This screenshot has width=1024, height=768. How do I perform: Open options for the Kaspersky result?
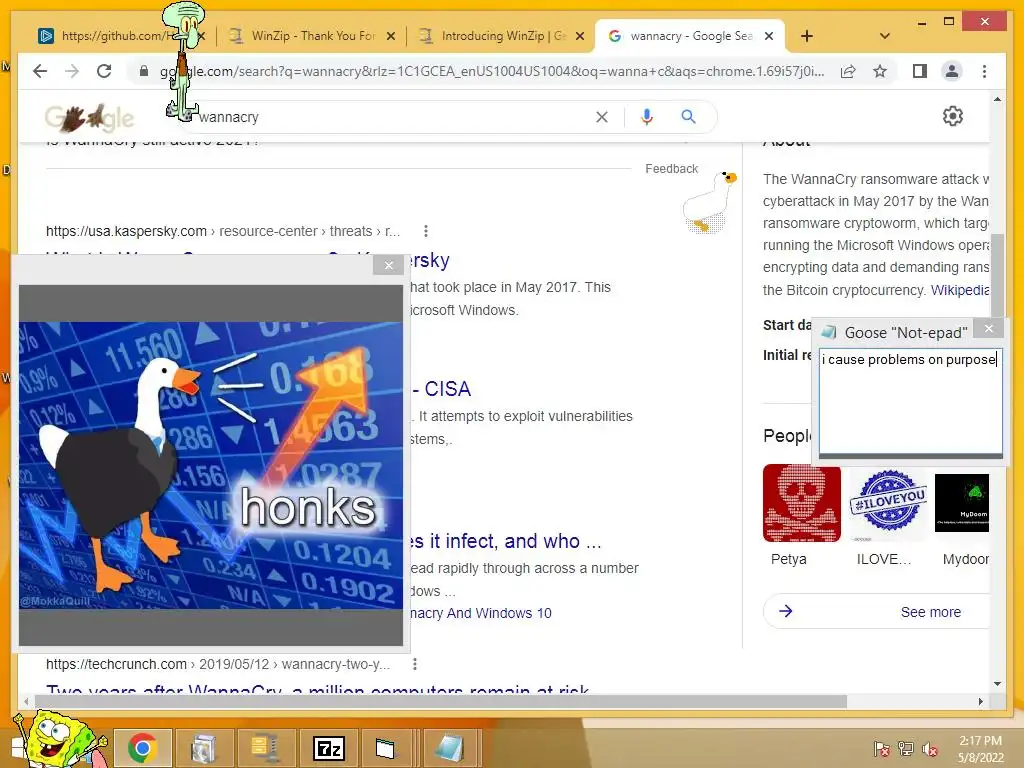pos(426,231)
